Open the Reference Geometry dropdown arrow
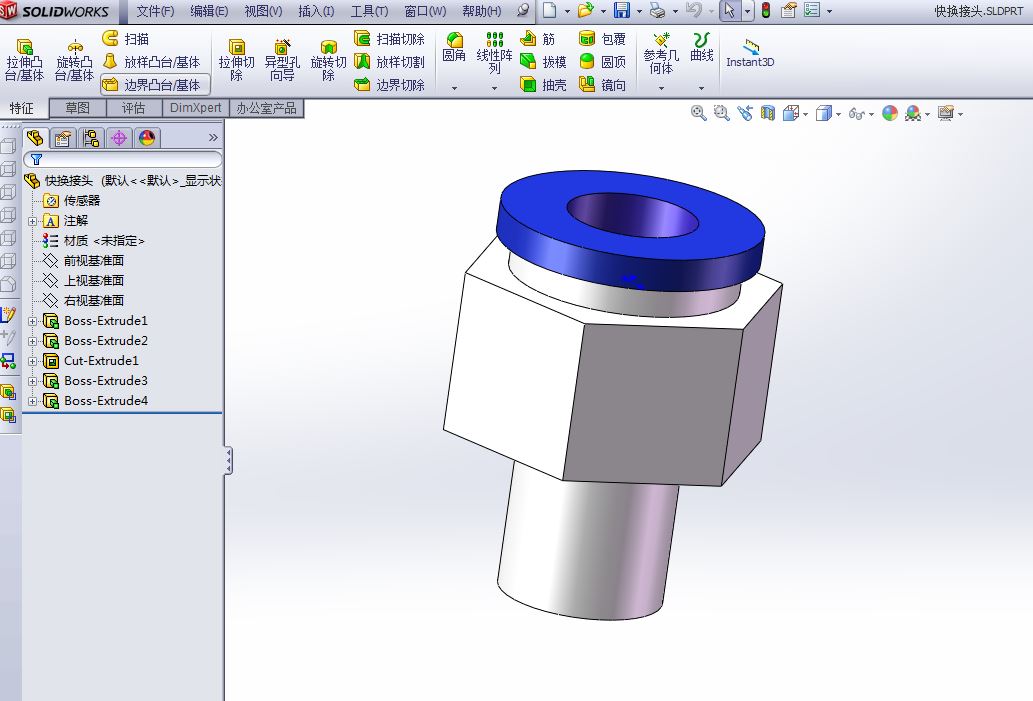This screenshot has height=701, width=1033. click(661, 88)
